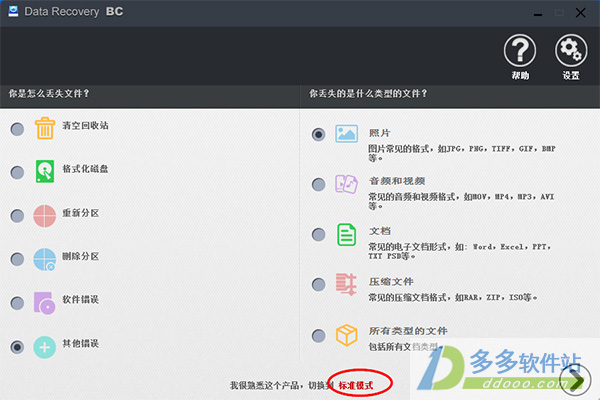Click the 压缩文件 heading text

tap(391, 281)
